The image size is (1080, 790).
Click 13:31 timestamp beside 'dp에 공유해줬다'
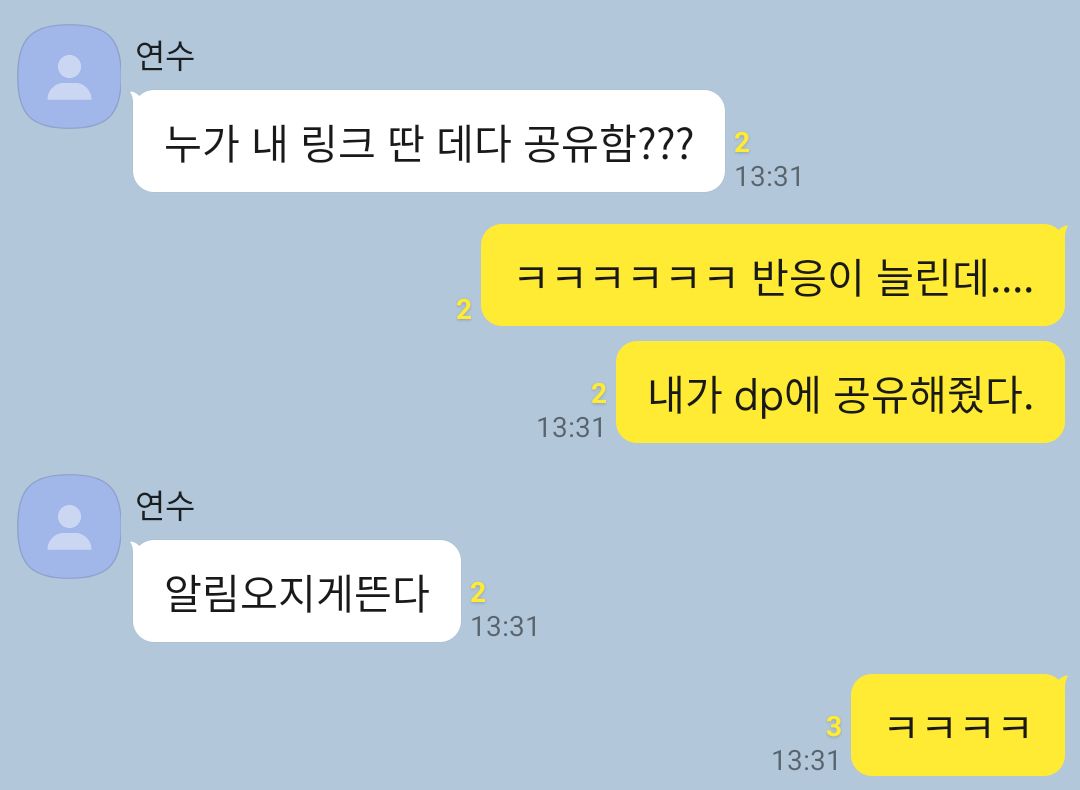click(x=570, y=428)
